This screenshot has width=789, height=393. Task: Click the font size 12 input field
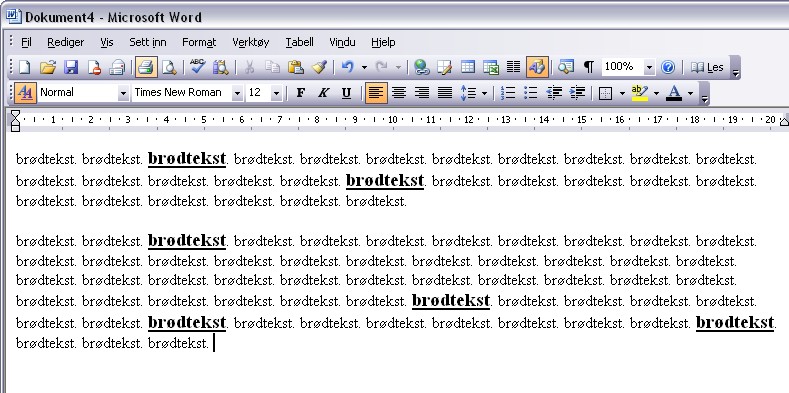point(259,93)
